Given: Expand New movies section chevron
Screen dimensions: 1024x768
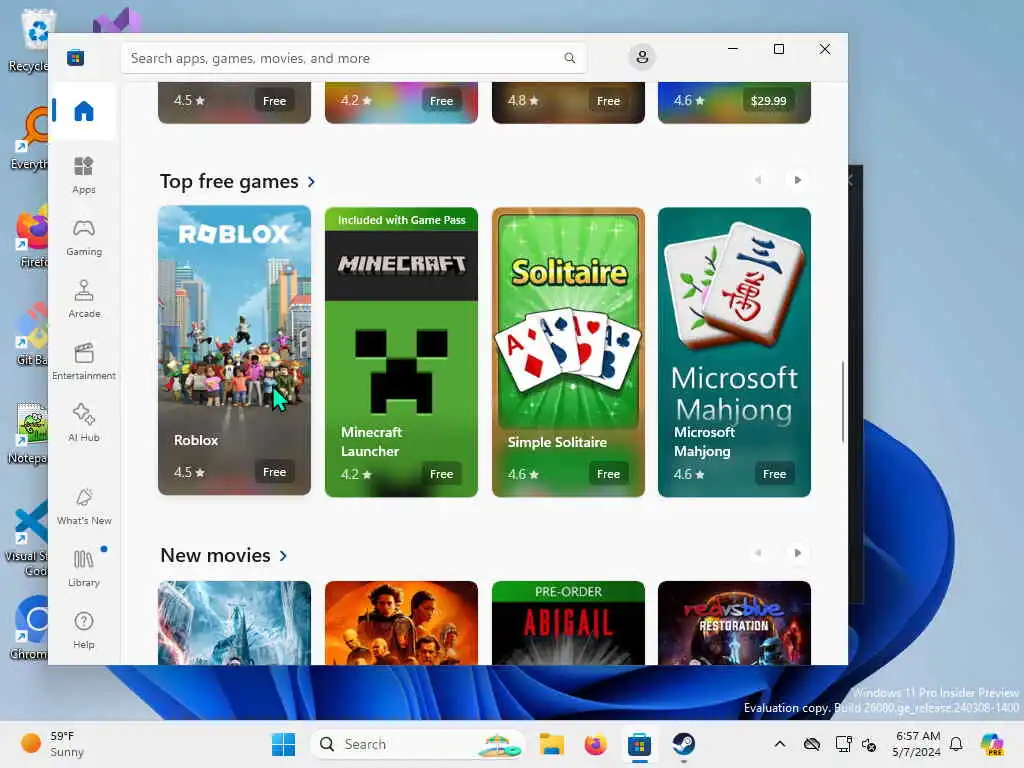Looking at the screenshot, I should click(283, 556).
